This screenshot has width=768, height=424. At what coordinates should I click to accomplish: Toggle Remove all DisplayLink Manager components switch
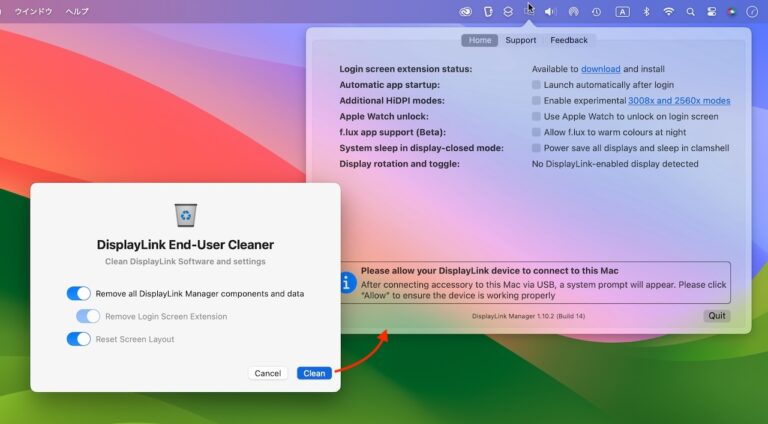(x=78, y=293)
